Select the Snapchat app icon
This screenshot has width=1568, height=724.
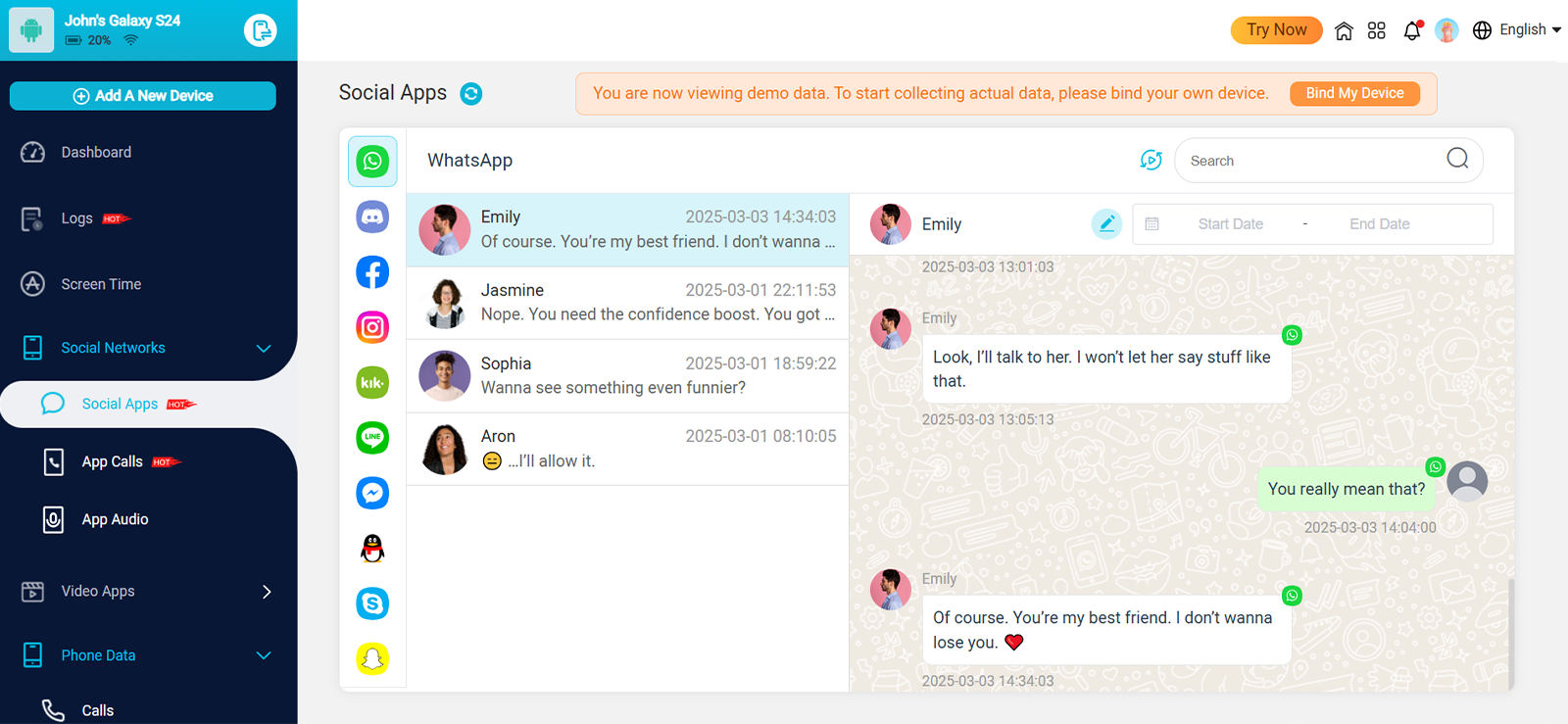[x=372, y=658]
